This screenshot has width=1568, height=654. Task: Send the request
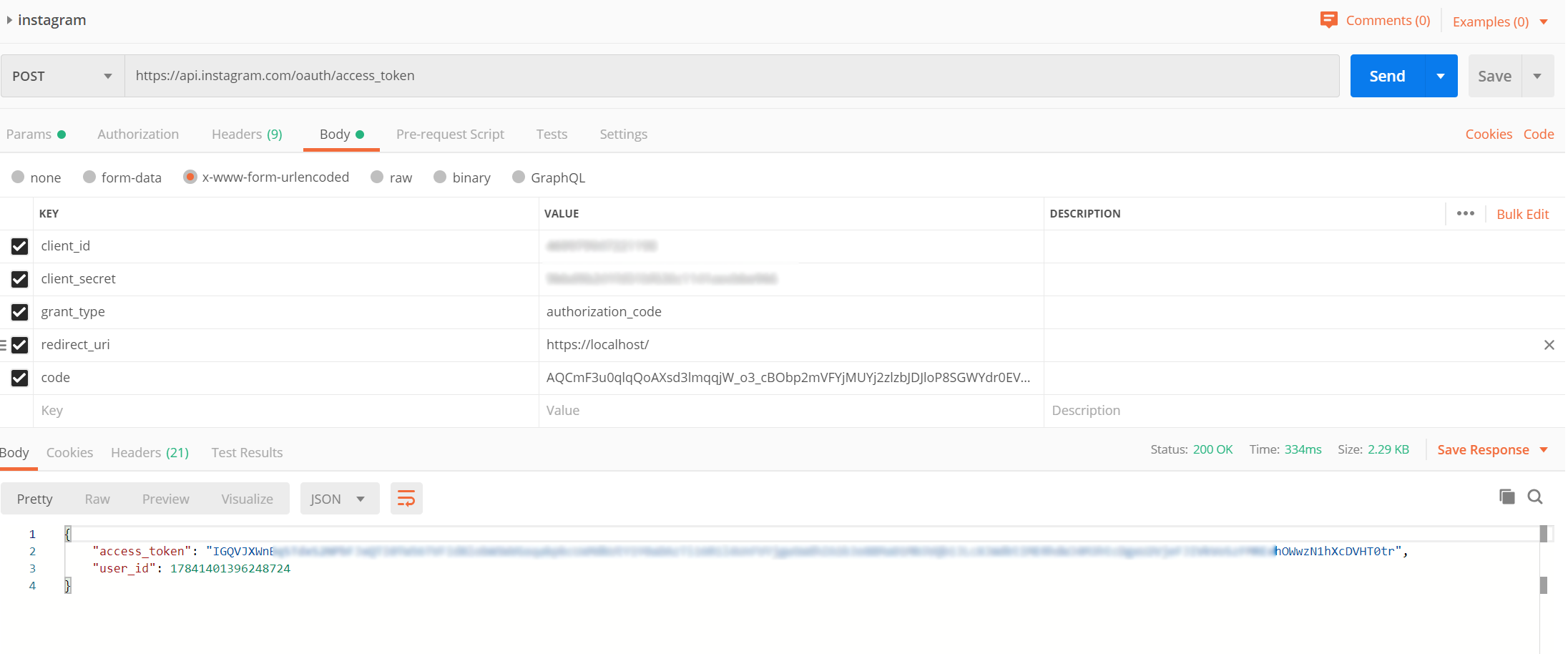(x=1387, y=76)
